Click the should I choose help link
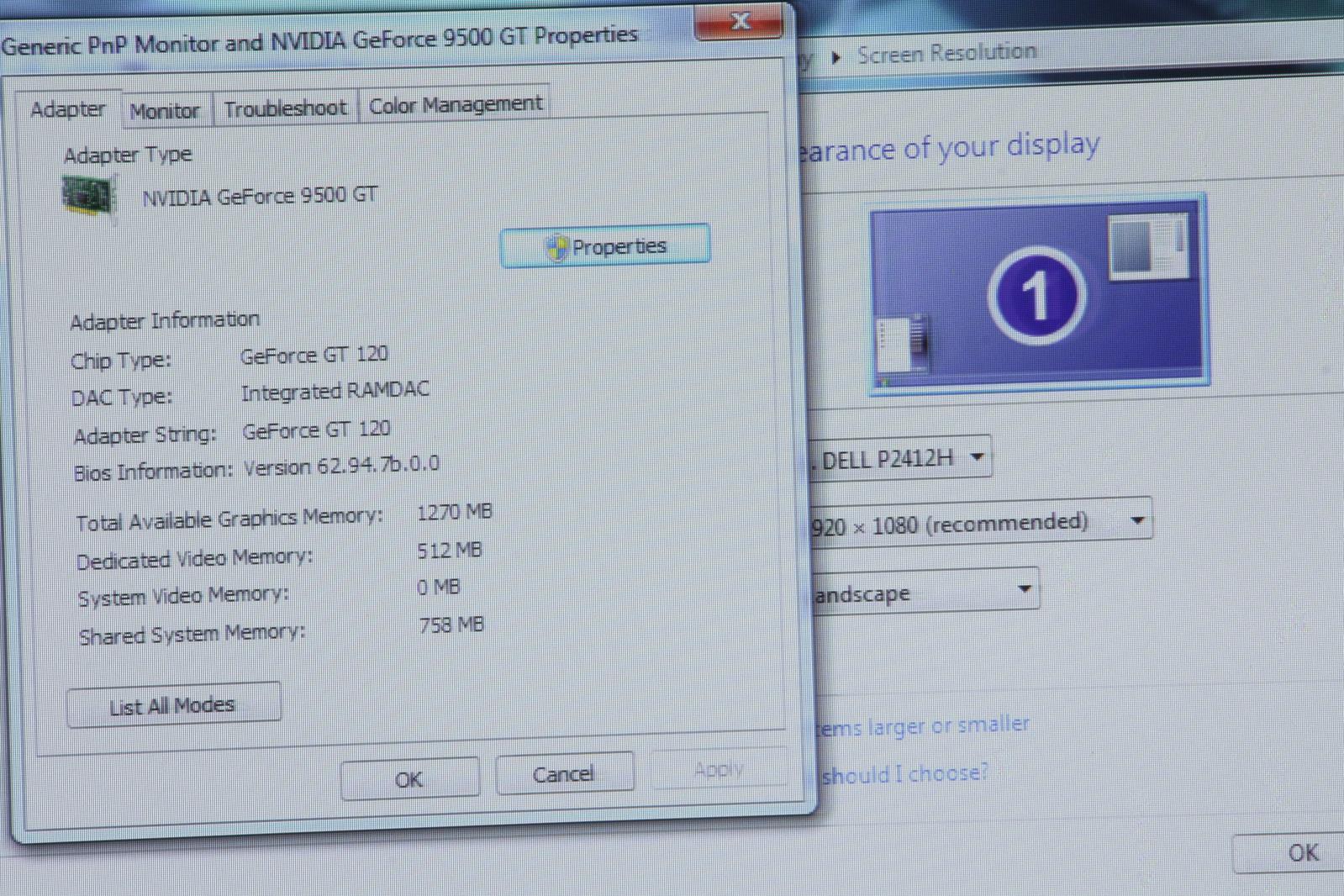 [x=904, y=773]
